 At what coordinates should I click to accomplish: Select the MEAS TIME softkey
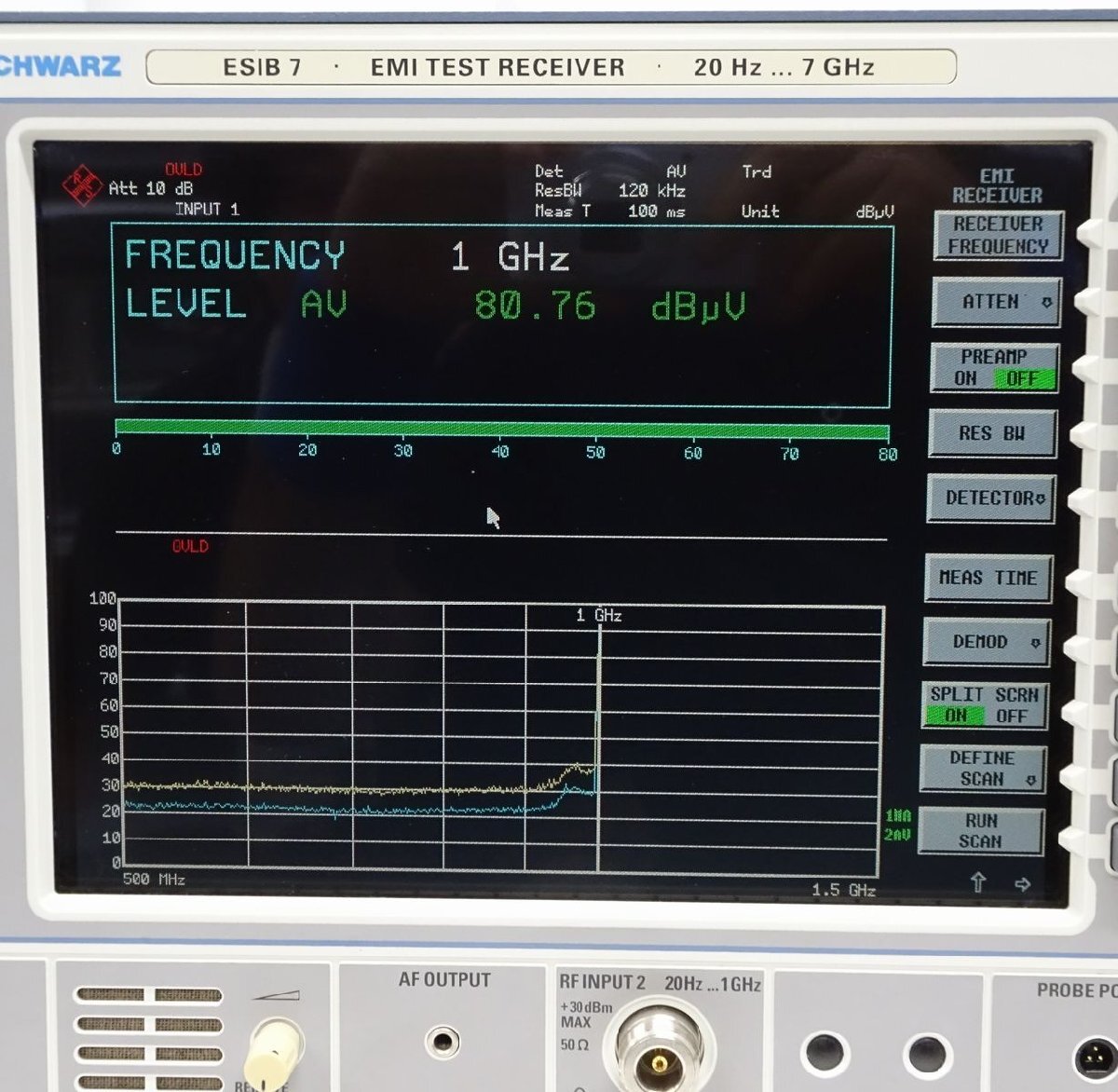point(988,578)
